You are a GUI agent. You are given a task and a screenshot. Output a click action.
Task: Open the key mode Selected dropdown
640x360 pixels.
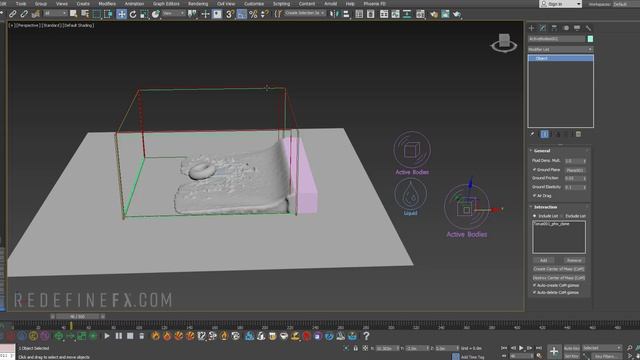click(x=602, y=348)
